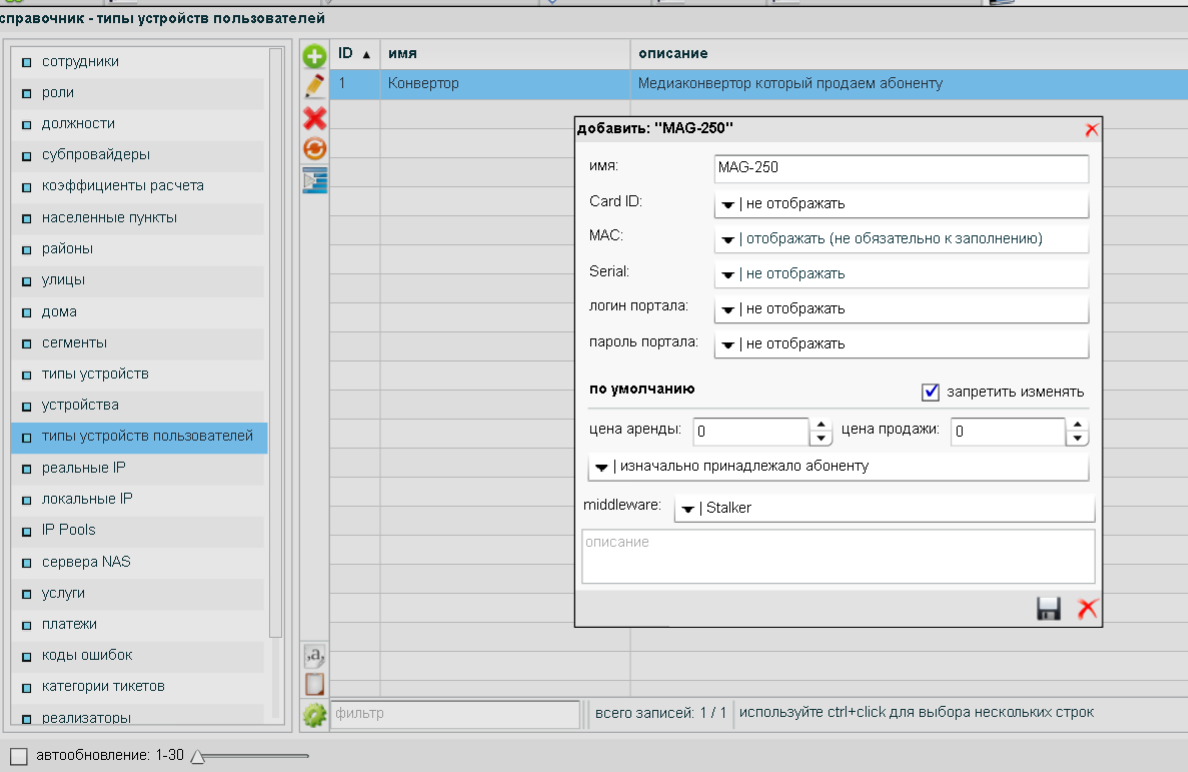This screenshot has width=1188, height=772.
Task: Expand the MAC display dropdown
Action: [x=901, y=239]
